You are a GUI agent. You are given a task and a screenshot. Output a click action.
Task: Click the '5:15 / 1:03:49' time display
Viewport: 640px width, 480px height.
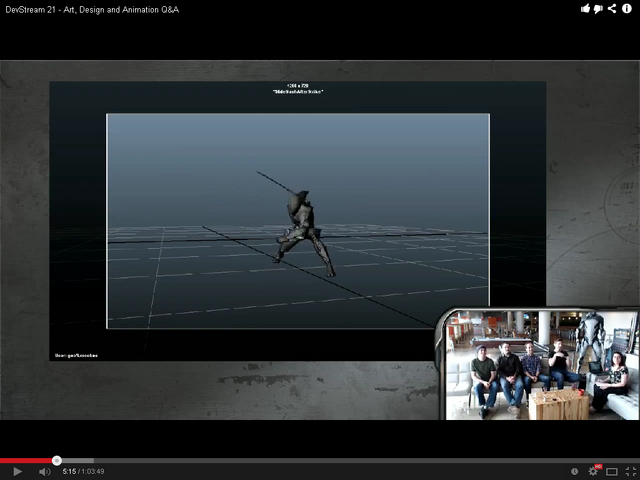[83, 471]
